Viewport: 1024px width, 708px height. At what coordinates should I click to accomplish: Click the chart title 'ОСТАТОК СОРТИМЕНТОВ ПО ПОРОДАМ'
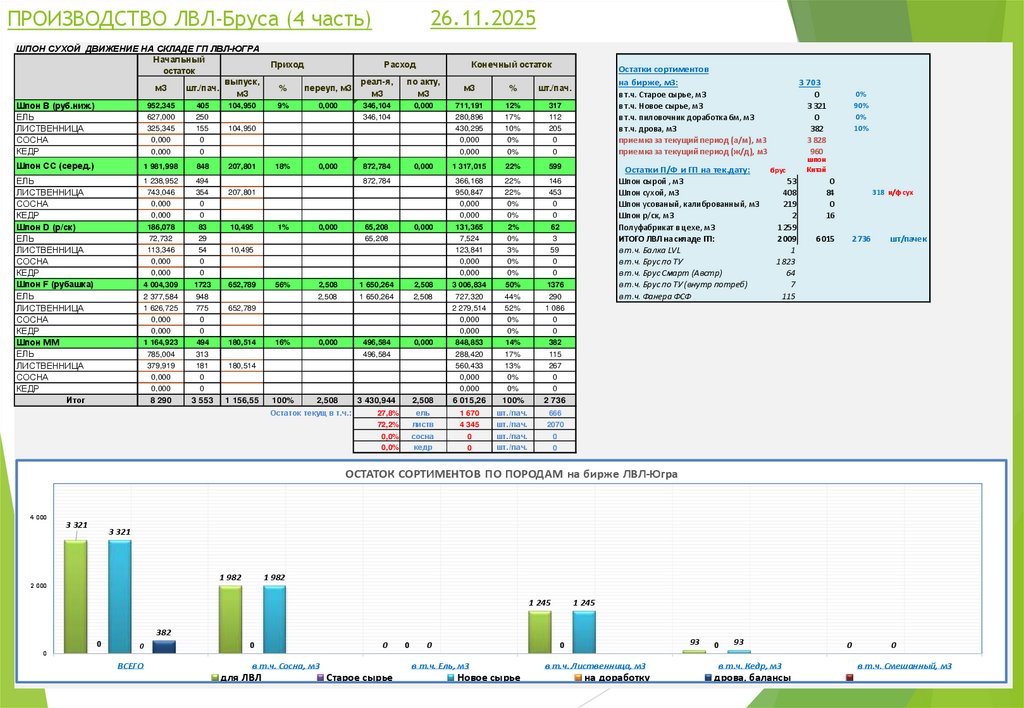511,474
